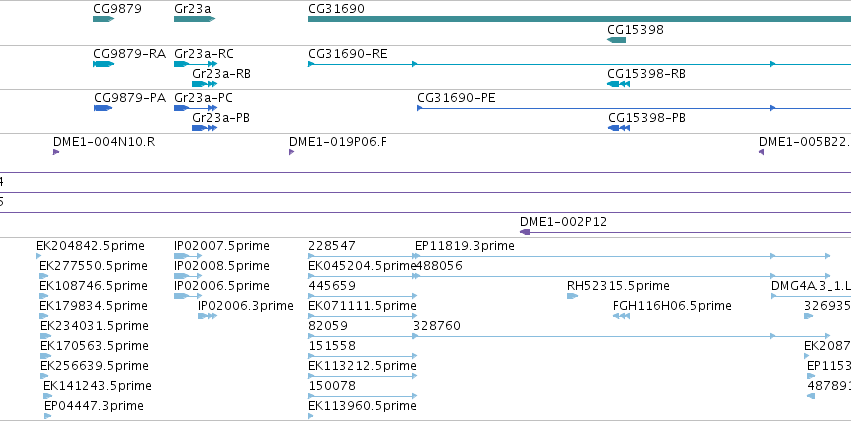Select the DME1-004N10.R marker arrow
851x421 pixels.
[55, 152]
